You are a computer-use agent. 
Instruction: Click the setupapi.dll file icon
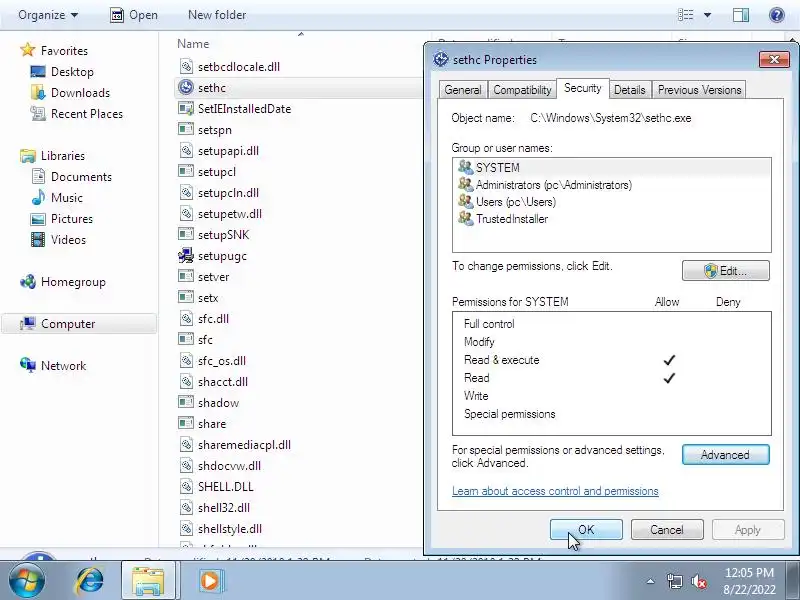(x=186, y=151)
